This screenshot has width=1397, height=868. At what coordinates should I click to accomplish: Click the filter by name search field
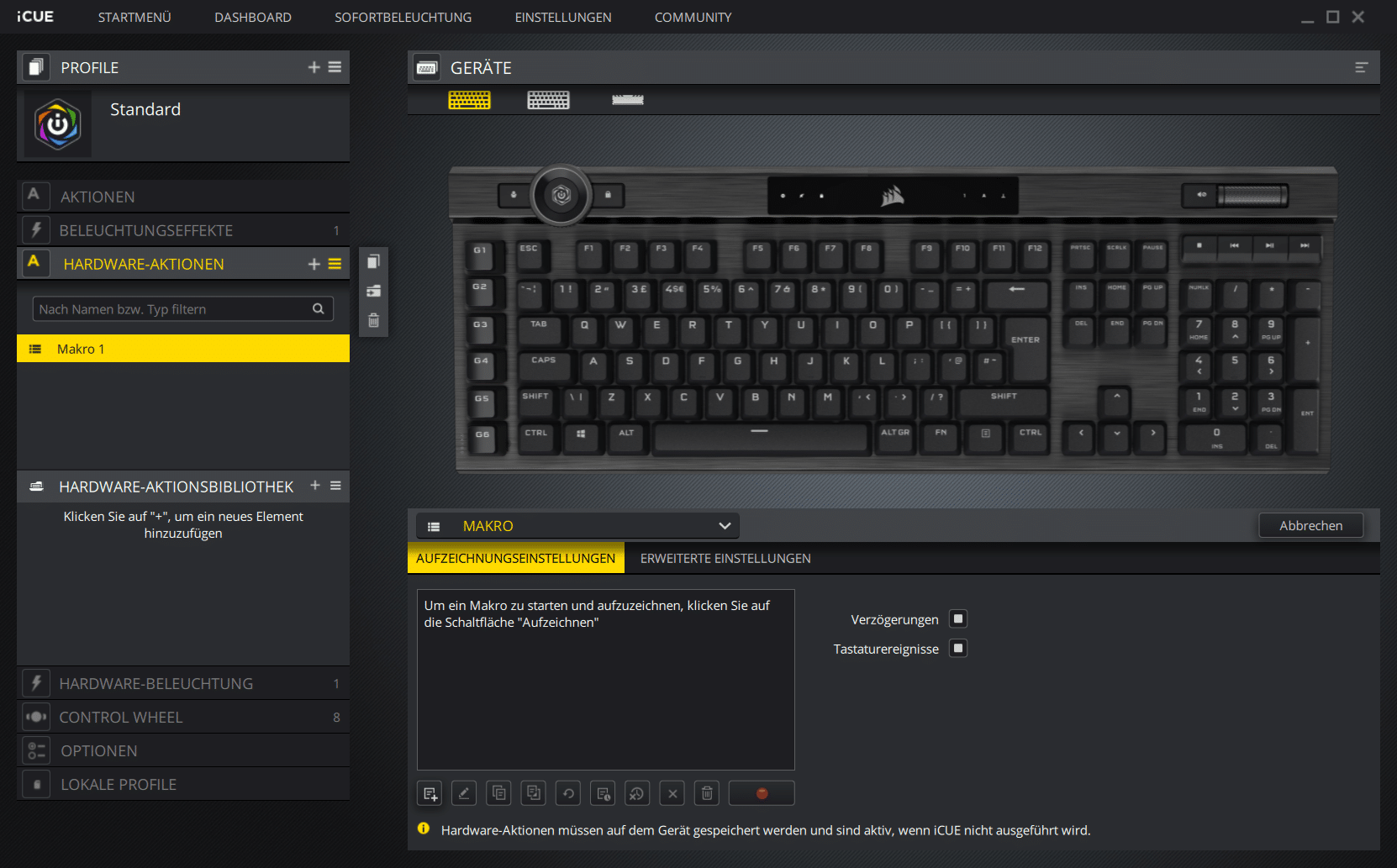[x=172, y=309]
